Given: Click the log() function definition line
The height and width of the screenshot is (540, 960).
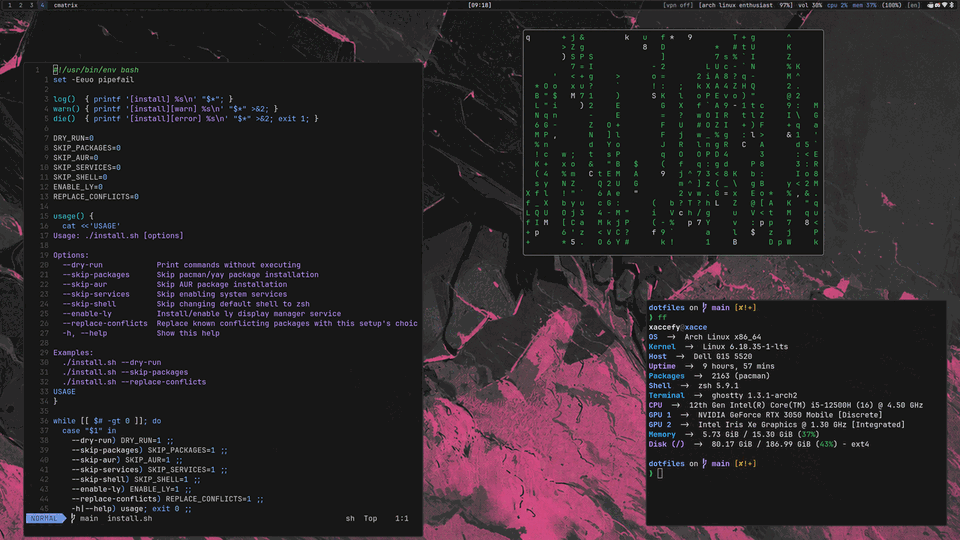Looking at the screenshot, I should (143, 99).
